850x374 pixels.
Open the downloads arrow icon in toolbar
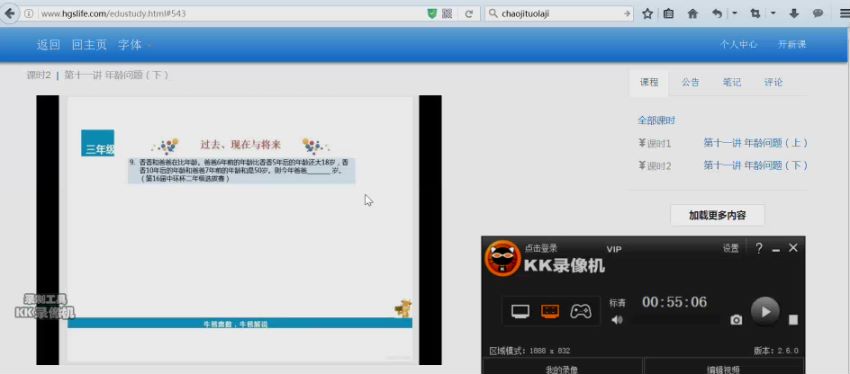[x=794, y=14]
